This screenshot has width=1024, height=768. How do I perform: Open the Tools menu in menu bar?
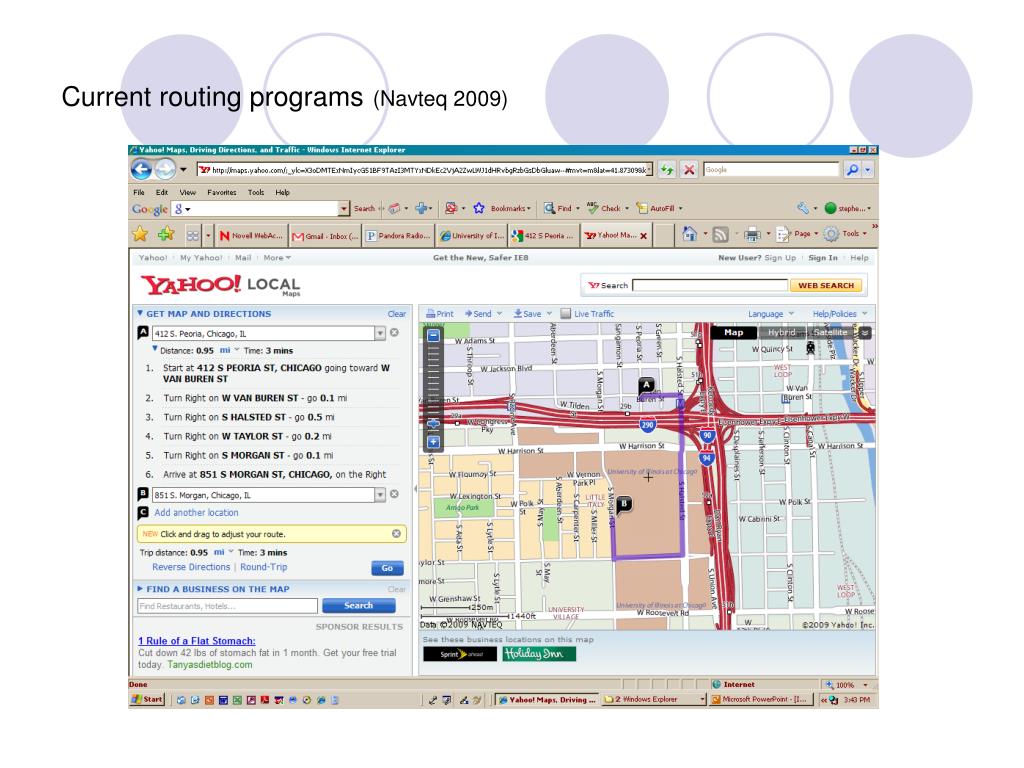click(255, 192)
